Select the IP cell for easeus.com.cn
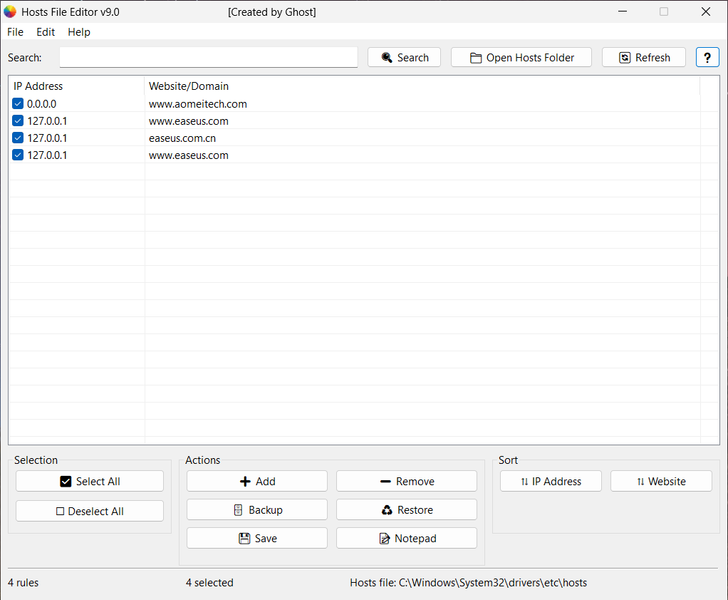The width and height of the screenshot is (728, 600). pos(47,138)
